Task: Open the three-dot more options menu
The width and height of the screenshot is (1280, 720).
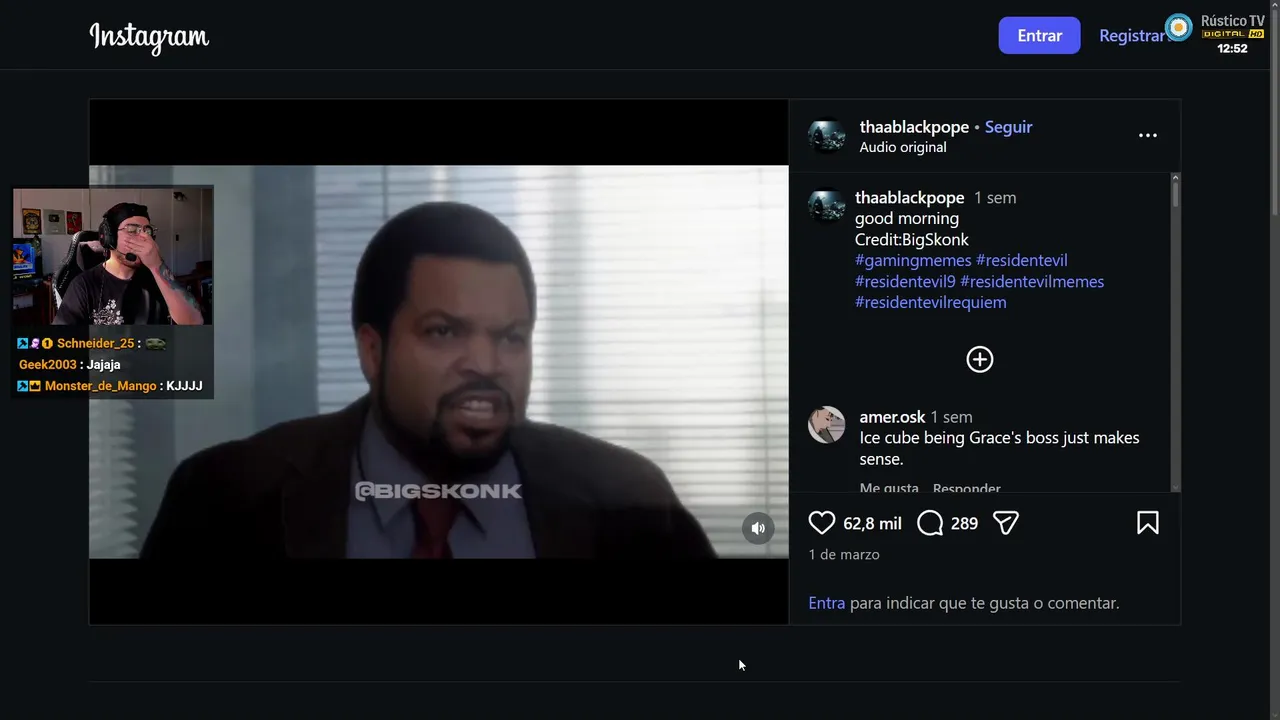Action: [x=1148, y=135]
